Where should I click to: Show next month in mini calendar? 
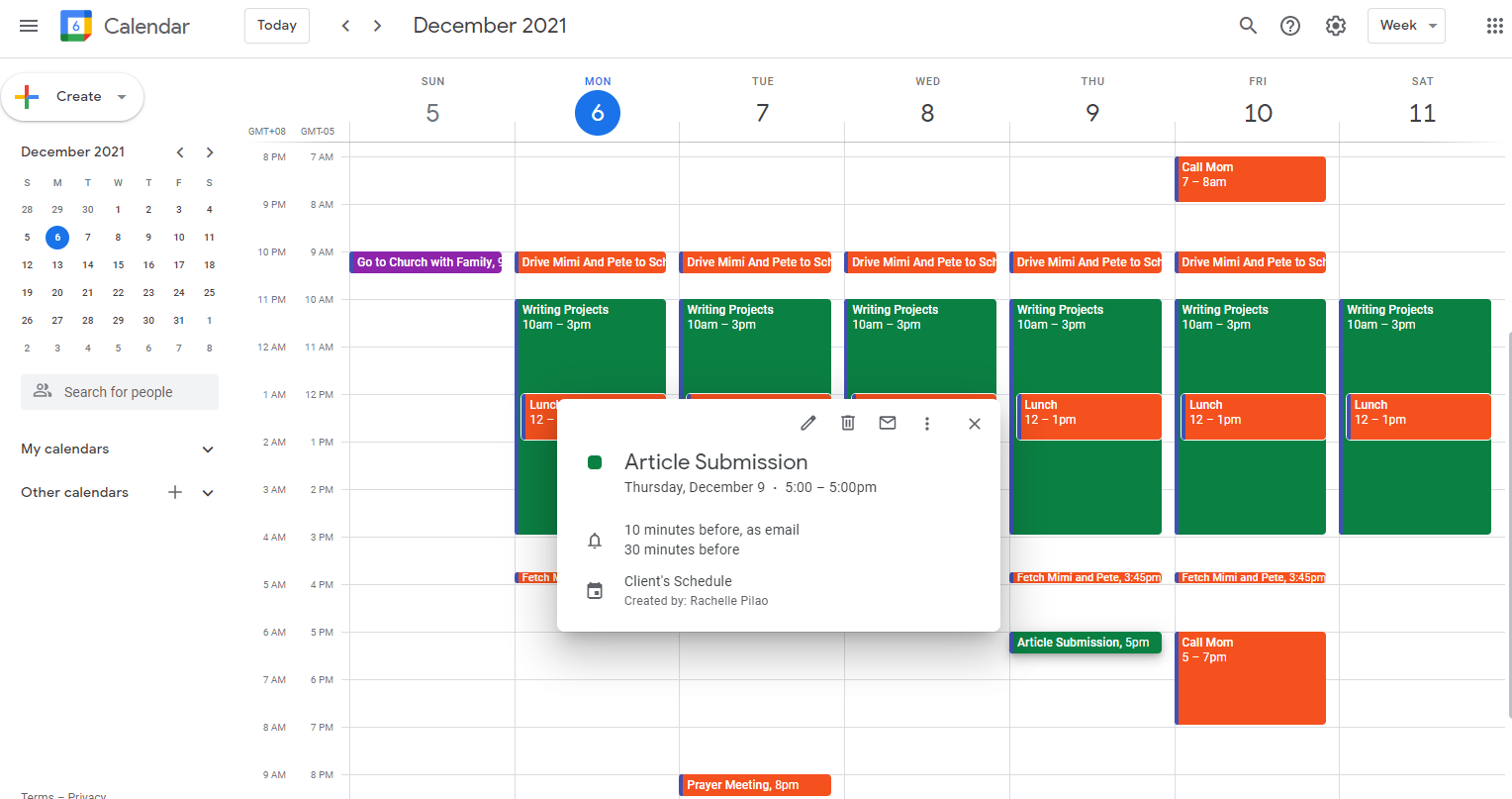(x=210, y=152)
